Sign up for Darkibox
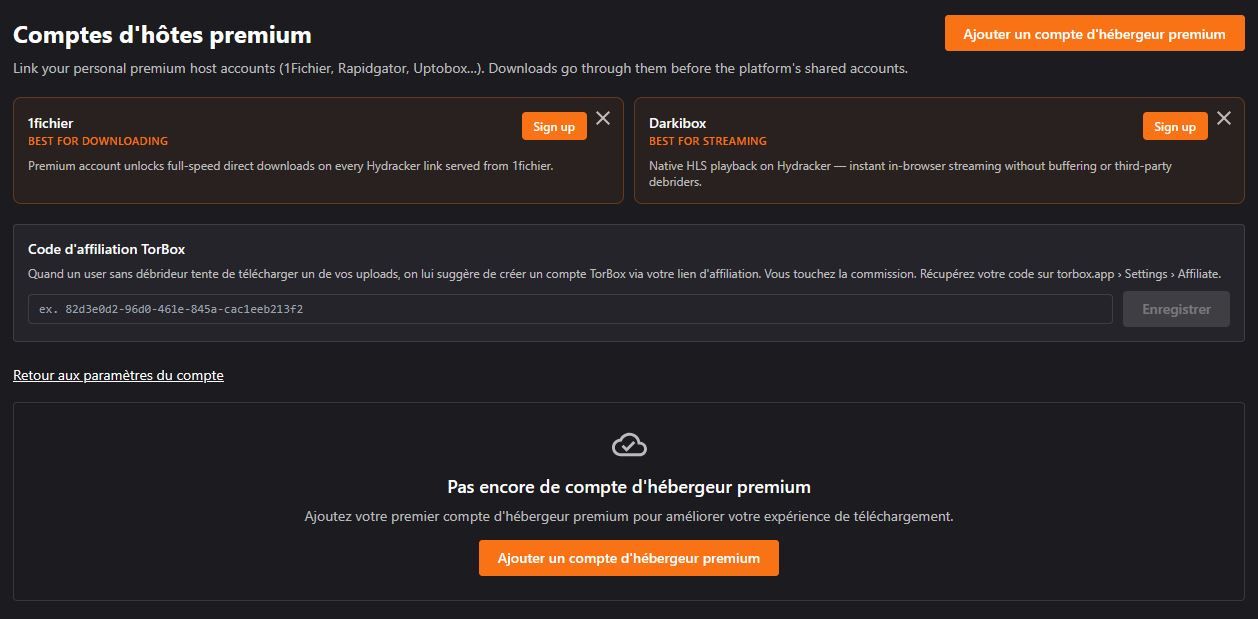Viewport: 1258px width, 619px height. click(1174, 126)
